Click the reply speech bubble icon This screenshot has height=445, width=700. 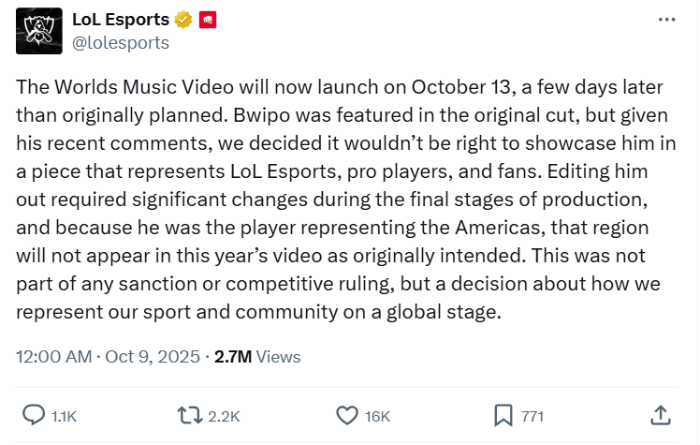coord(33,414)
